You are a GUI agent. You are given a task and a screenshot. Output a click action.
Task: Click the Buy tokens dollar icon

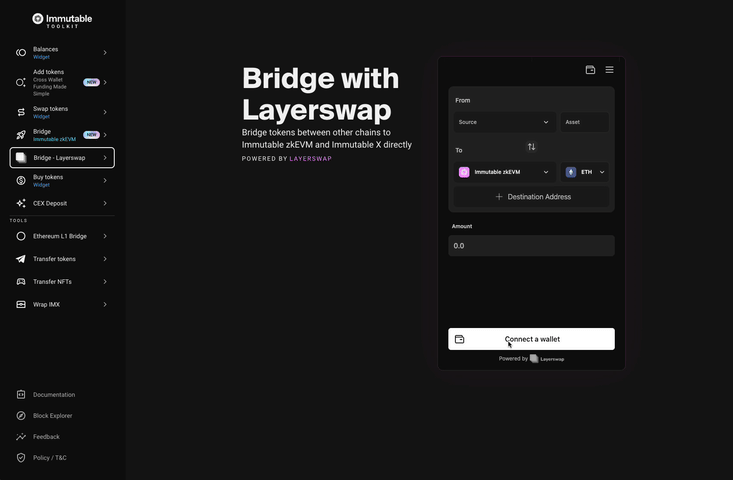pos(21,180)
